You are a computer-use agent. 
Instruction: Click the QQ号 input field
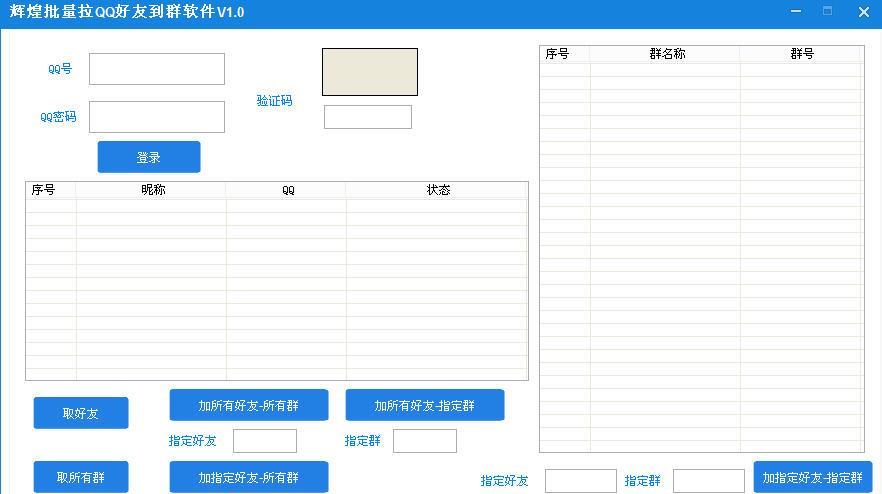tap(157, 69)
